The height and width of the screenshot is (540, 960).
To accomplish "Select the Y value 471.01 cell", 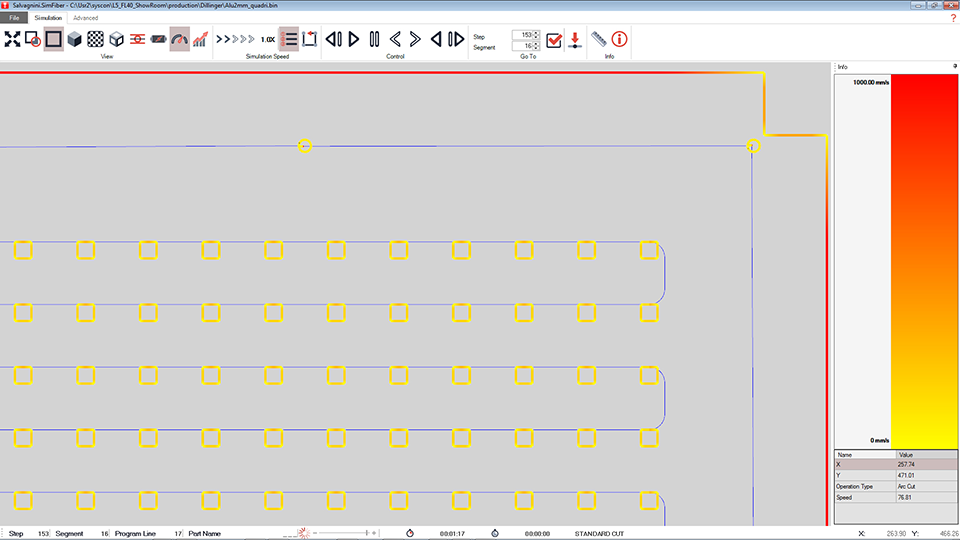I will point(927,476).
